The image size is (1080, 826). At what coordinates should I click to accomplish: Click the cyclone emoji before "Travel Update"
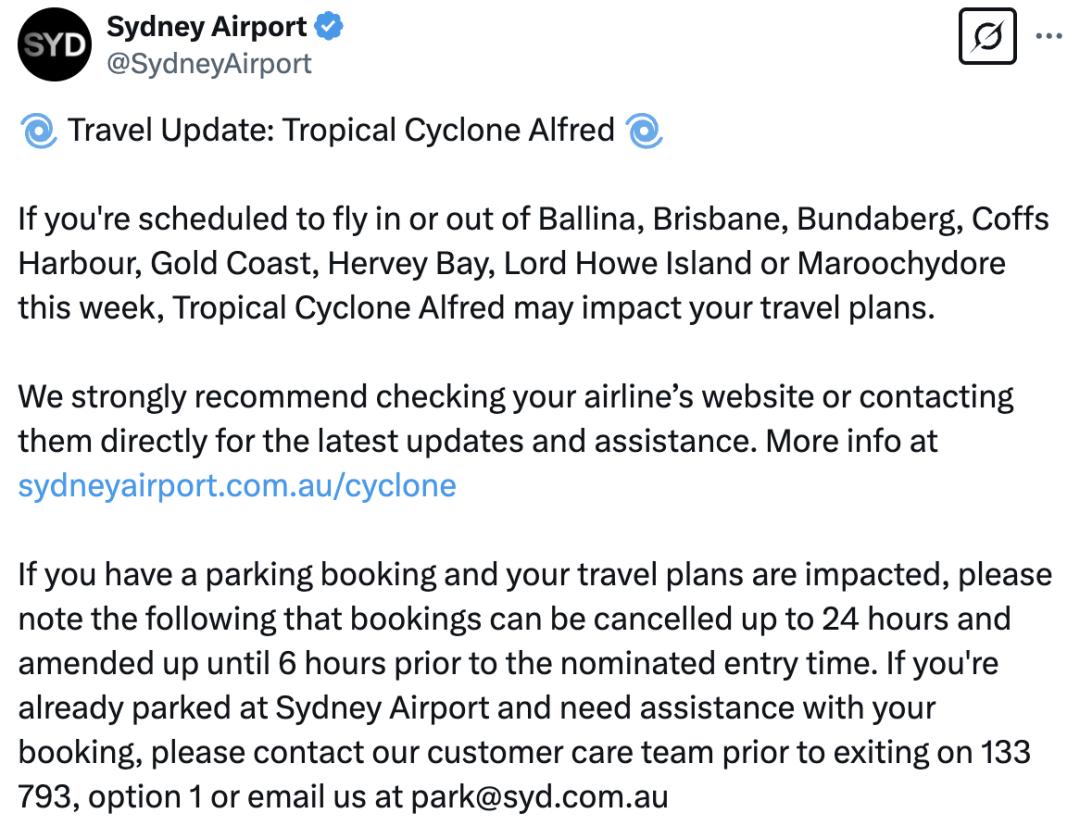point(38,131)
